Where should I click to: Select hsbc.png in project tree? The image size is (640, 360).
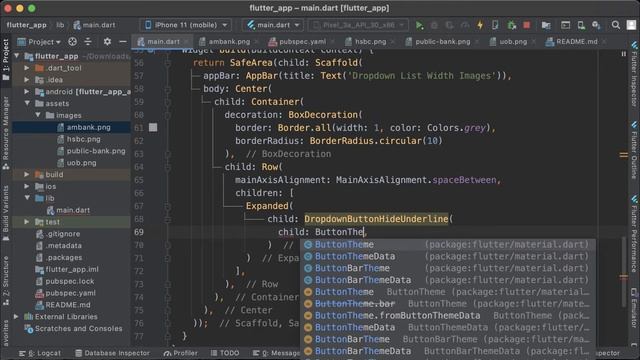click(83, 139)
